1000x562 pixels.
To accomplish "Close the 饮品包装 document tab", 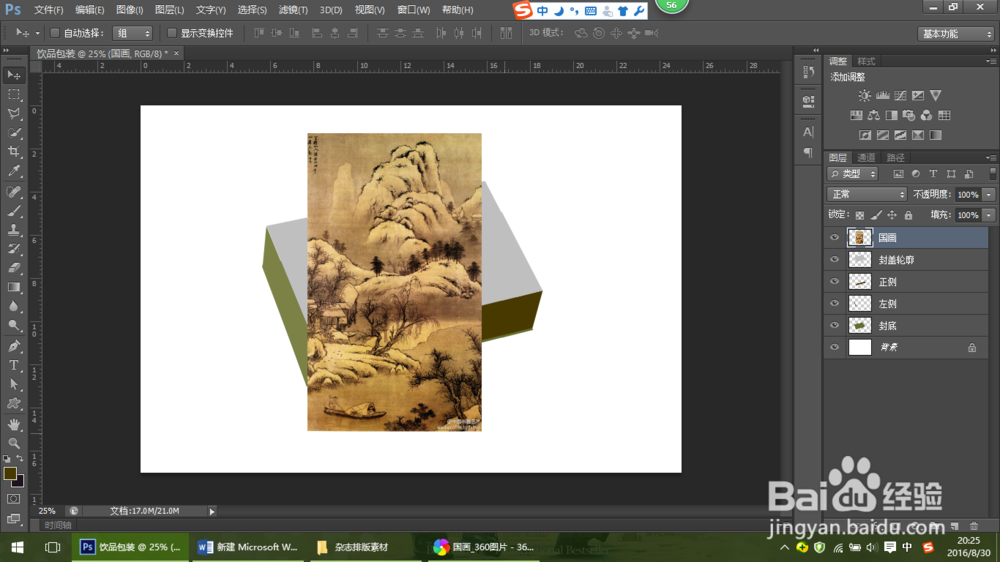I will coord(177,54).
